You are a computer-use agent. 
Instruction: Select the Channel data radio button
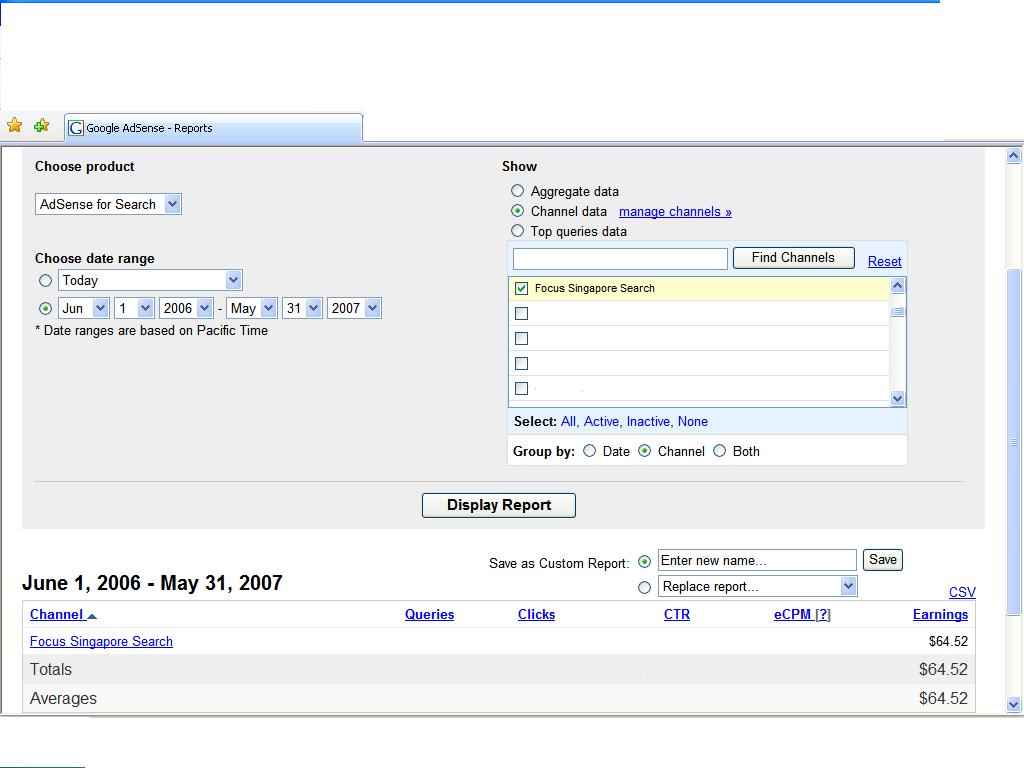tap(517, 211)
